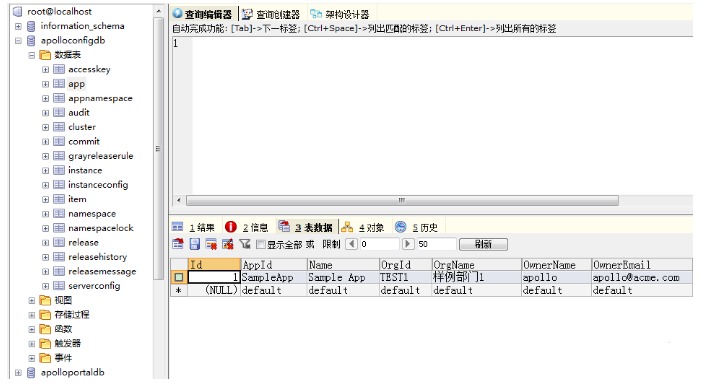Click the OwnerName column header
This screenshot has width=713, height=392.
click(556, 265)
